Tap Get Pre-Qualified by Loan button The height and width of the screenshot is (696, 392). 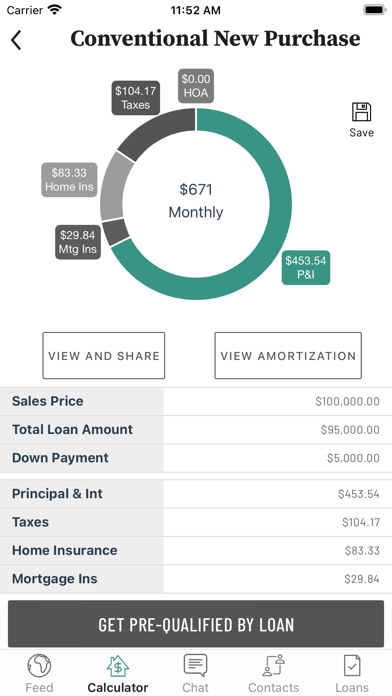tap(196, 624)
